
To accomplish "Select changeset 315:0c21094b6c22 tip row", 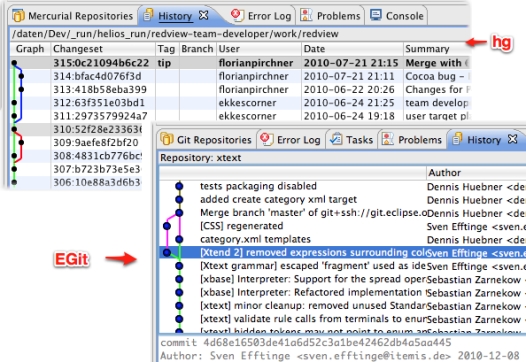I will click(240, 63).
